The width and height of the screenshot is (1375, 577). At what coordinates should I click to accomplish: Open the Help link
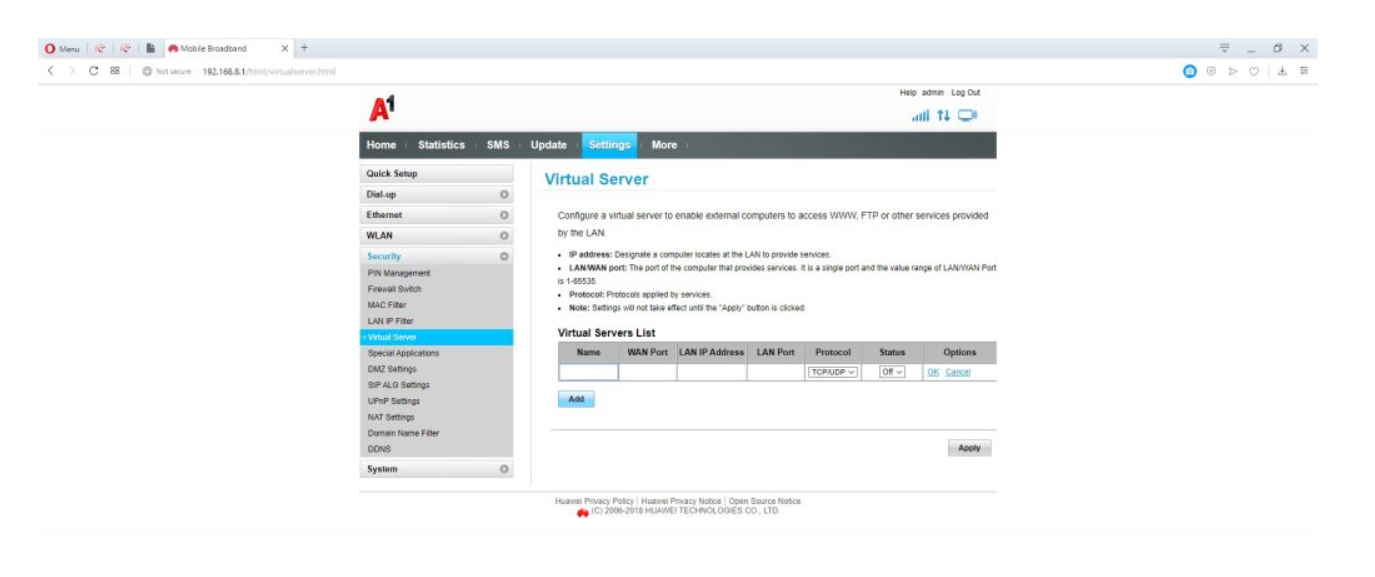[908, 92]
